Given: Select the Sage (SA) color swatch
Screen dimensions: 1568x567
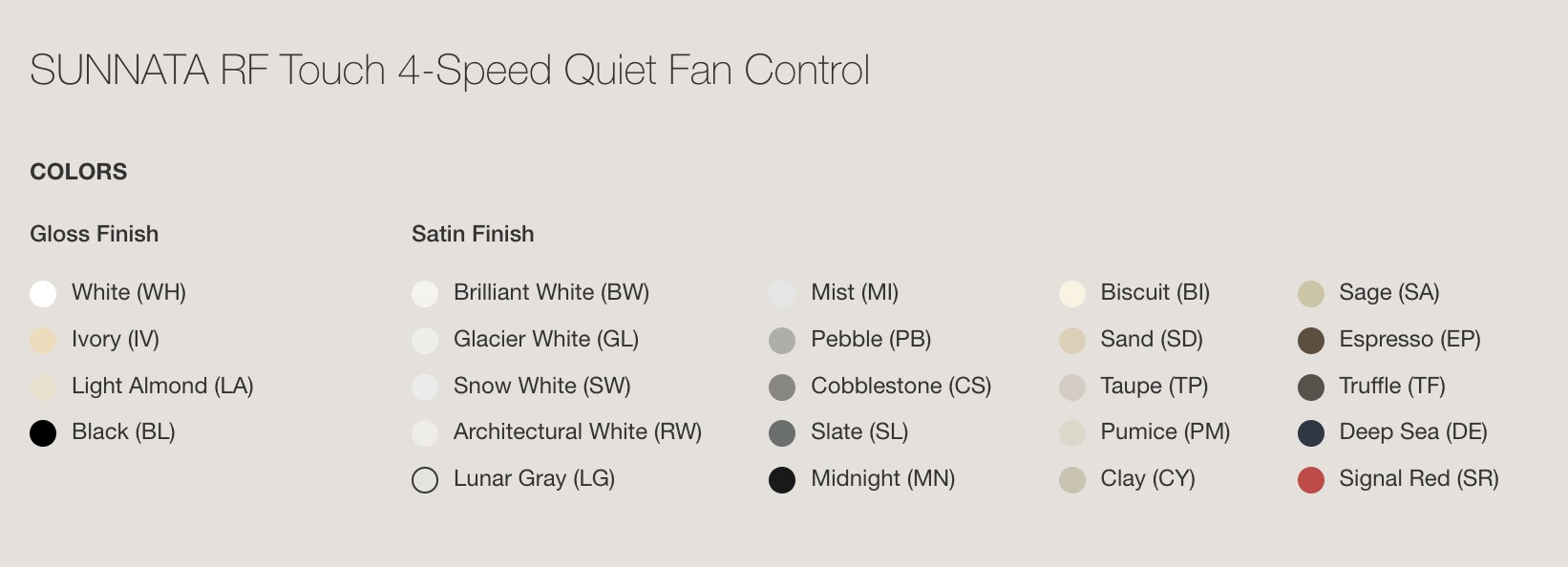Looking at the screenshot, I should tap(1311, 293).
